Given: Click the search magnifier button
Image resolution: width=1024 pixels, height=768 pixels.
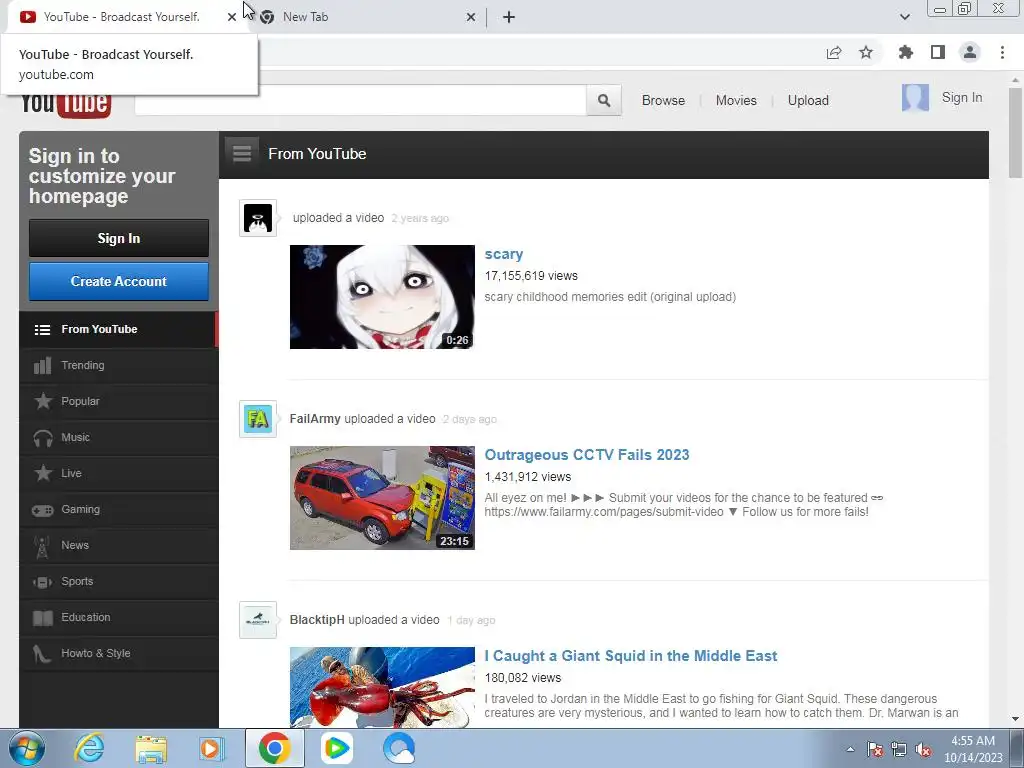Looking at the screenshot, I should [x=603, y=101].
